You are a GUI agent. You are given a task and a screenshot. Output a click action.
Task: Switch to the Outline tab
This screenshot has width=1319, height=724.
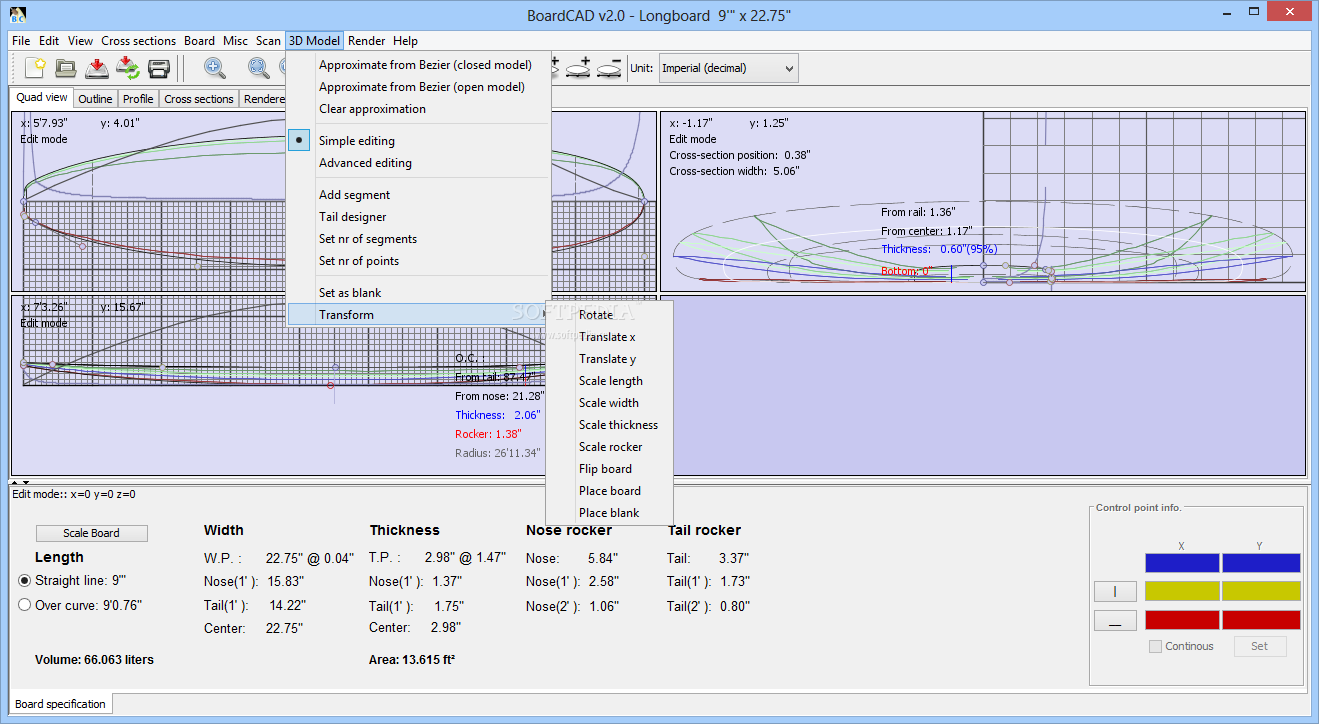(96, 99)
